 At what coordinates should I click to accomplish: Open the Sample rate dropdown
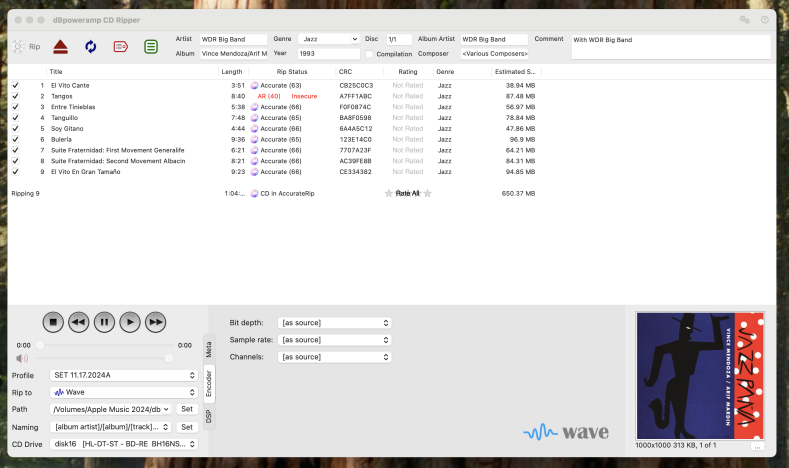coord(335,340)
